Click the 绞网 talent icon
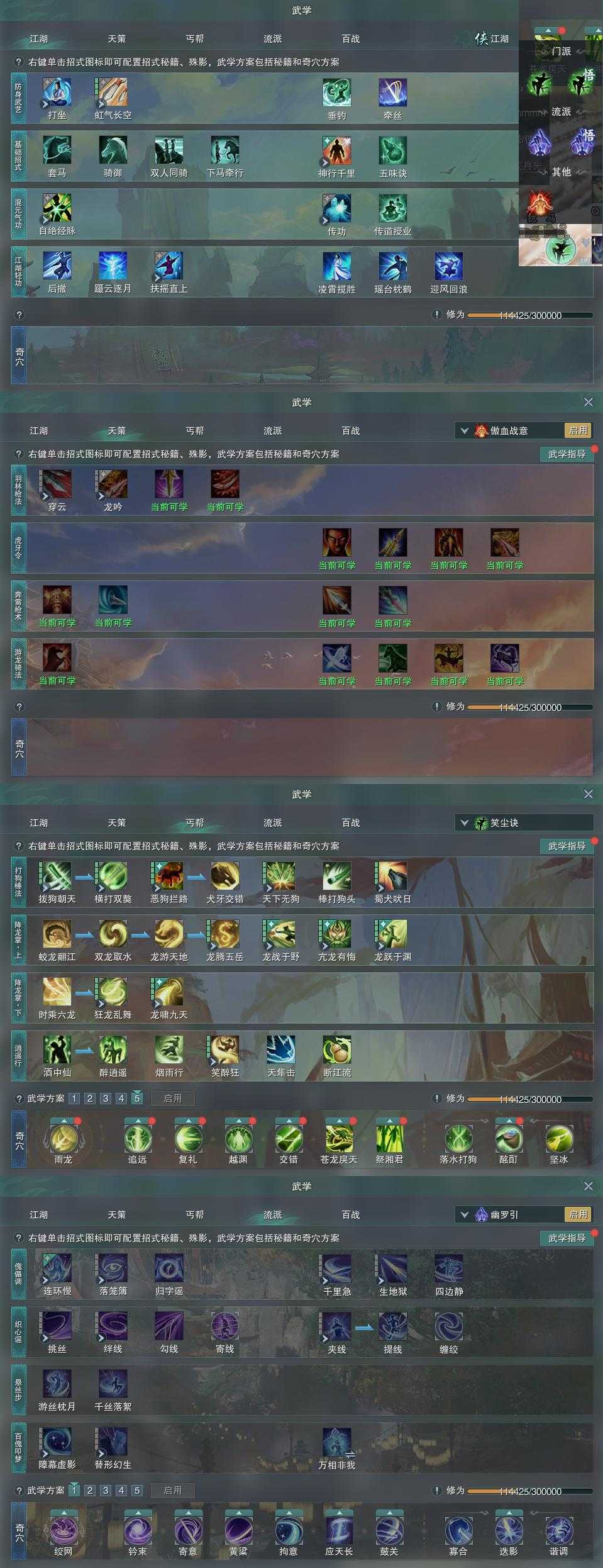Screen dimensions: 603x1568 coord(63,1531)
